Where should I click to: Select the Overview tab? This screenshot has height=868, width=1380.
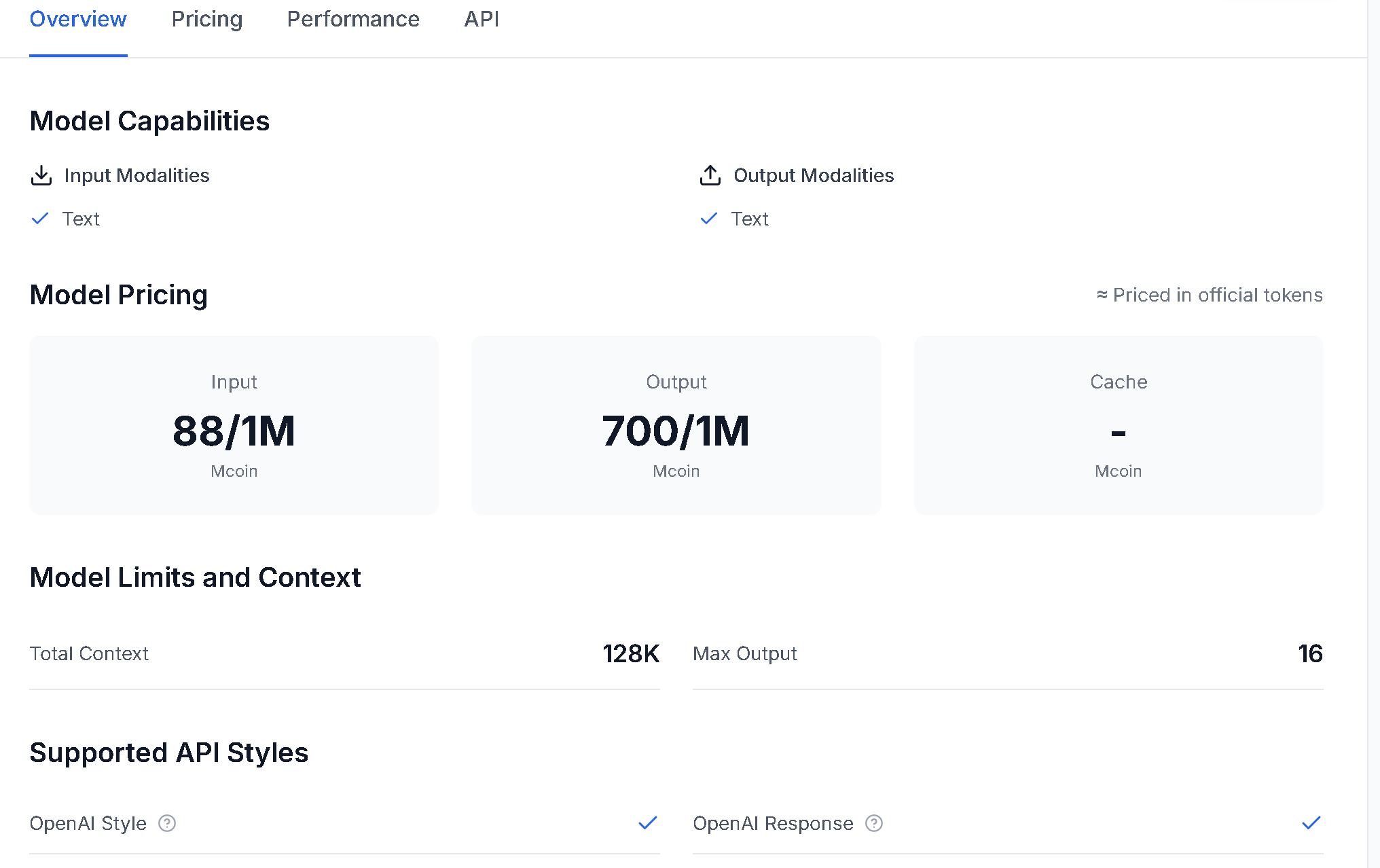[78, 19]
